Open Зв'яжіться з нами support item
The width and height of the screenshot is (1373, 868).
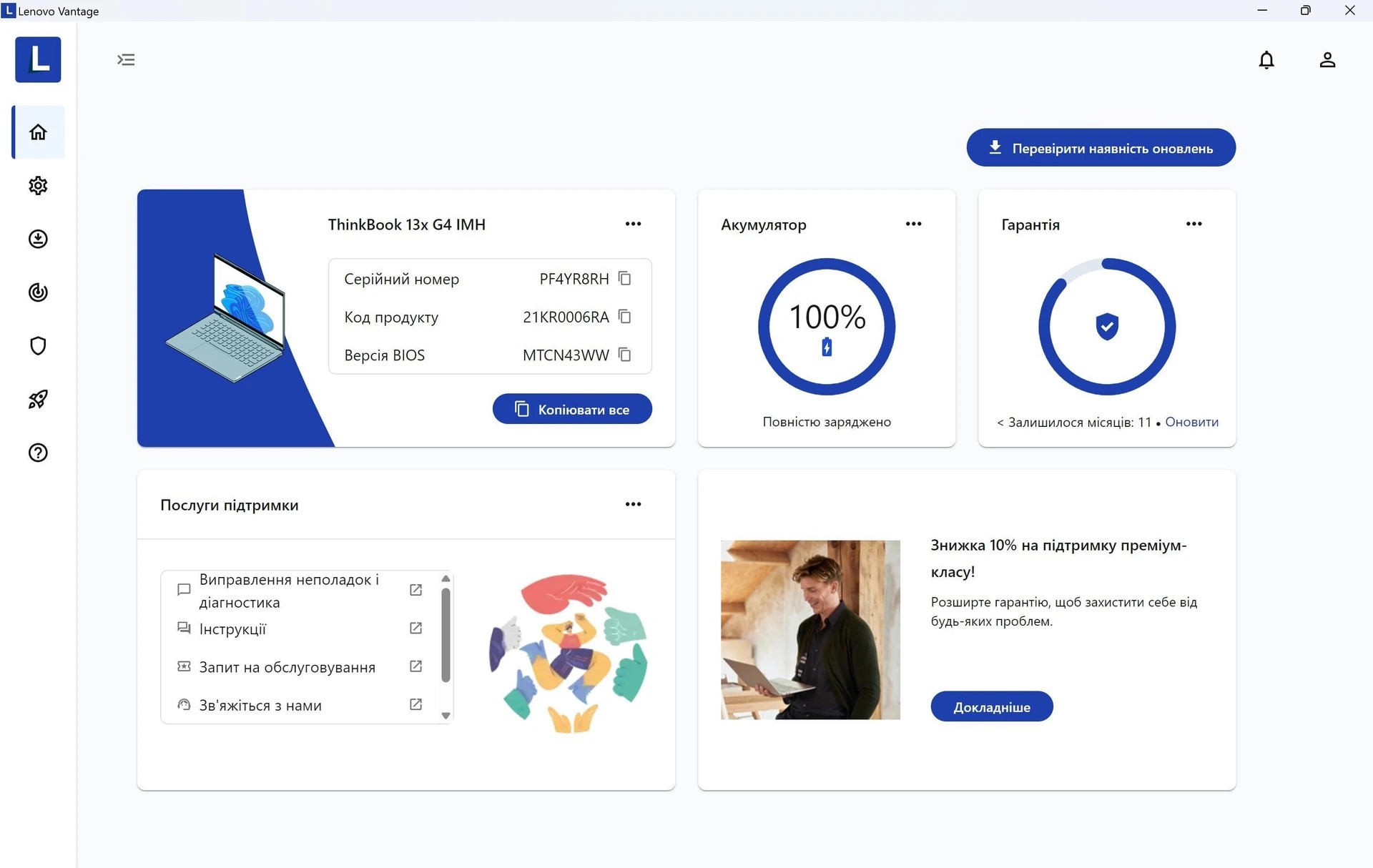[x=260, y=706]
